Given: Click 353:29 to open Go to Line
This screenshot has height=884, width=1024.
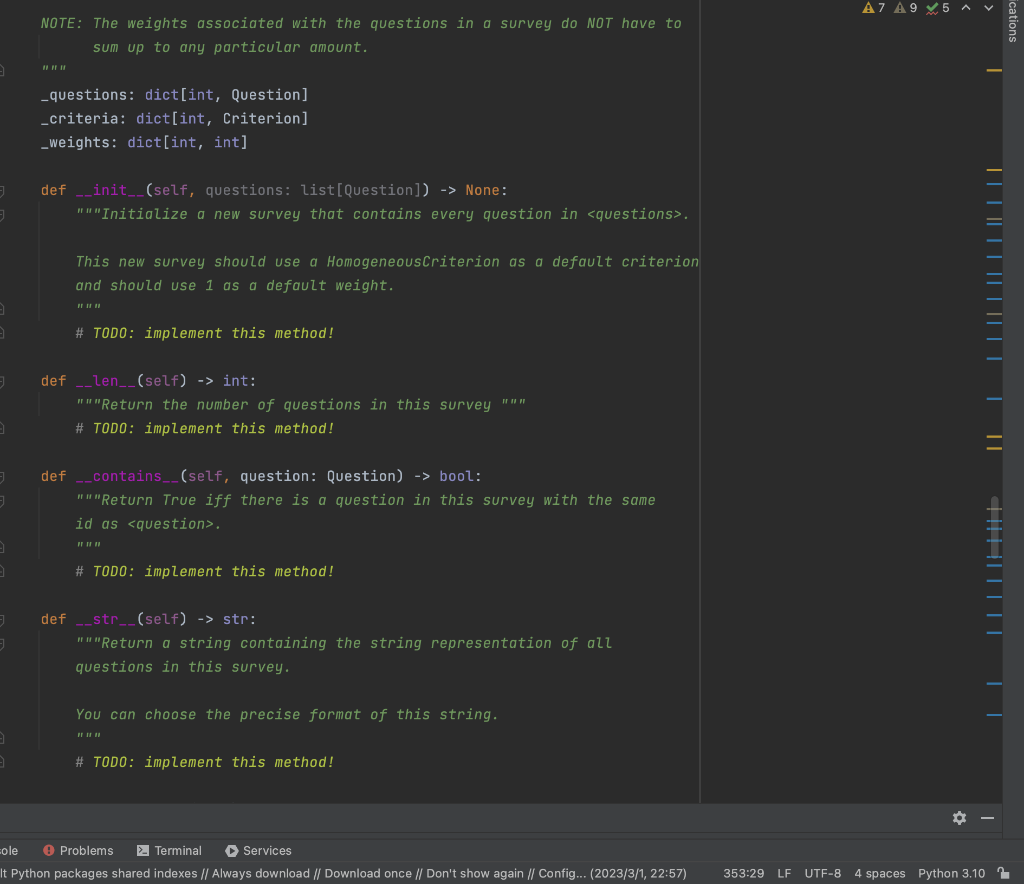Looking at the screenshot, I should click(745, 872).
